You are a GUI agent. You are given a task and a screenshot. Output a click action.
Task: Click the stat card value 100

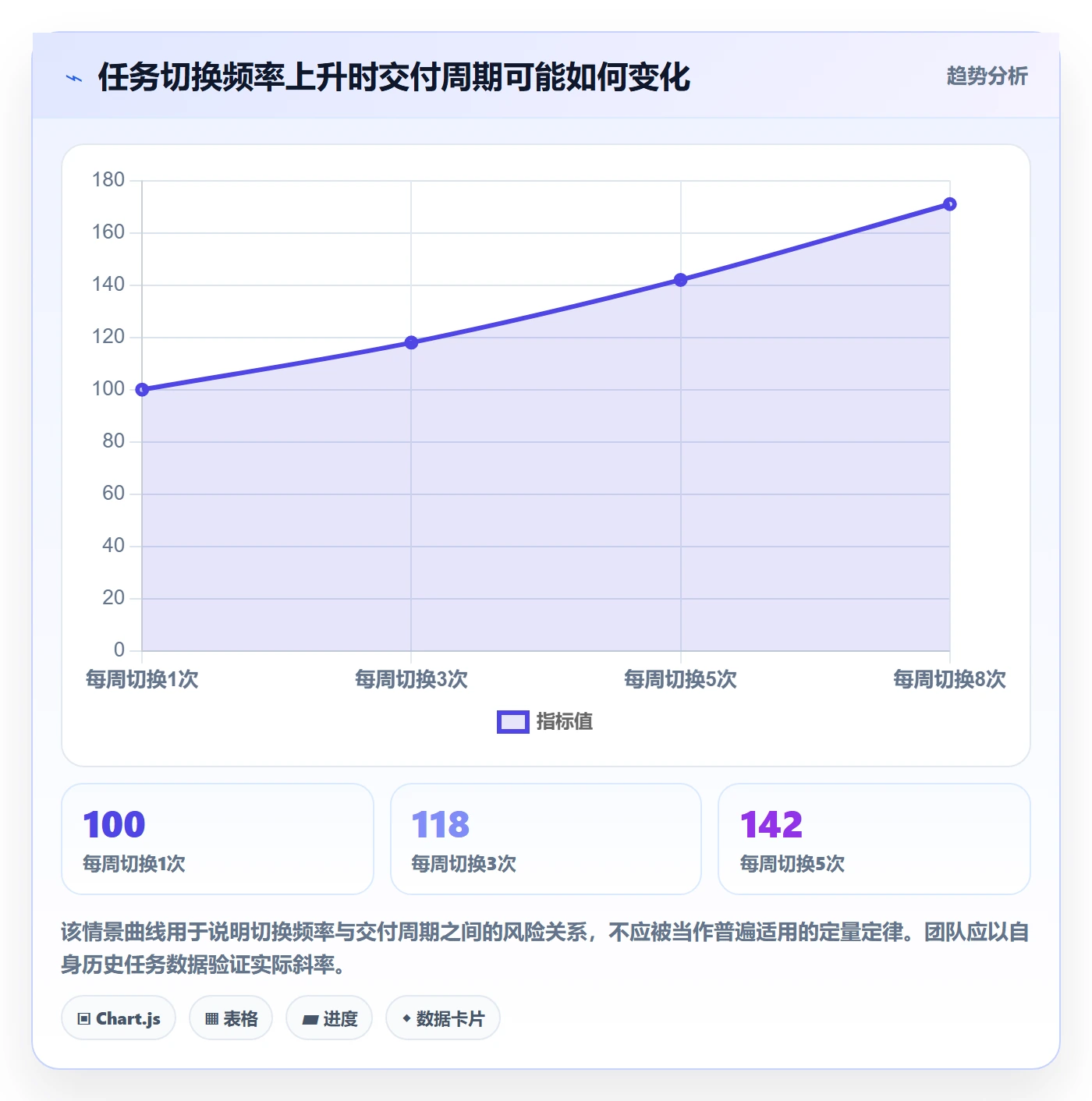(114, 825)
